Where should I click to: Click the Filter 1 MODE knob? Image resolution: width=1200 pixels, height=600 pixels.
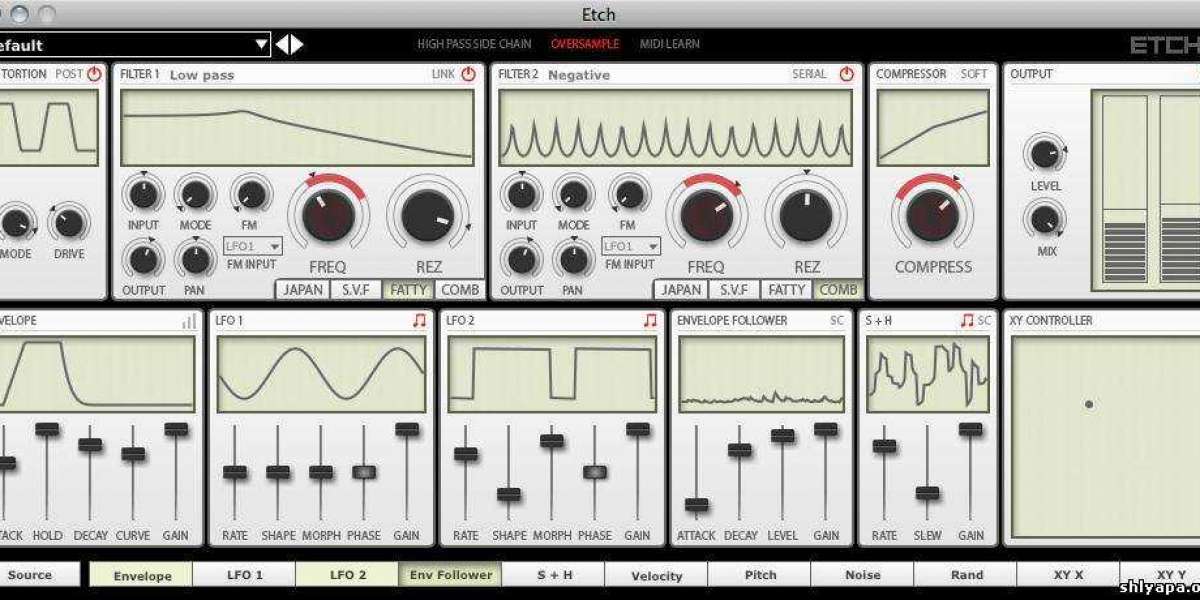pyautogui.click(x=195, y=193)
